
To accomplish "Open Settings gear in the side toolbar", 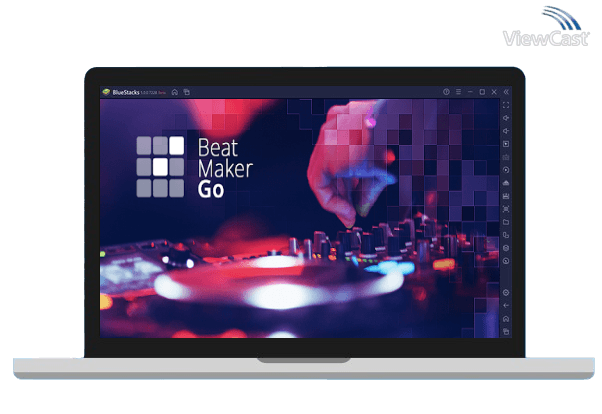I will point(506,293).
